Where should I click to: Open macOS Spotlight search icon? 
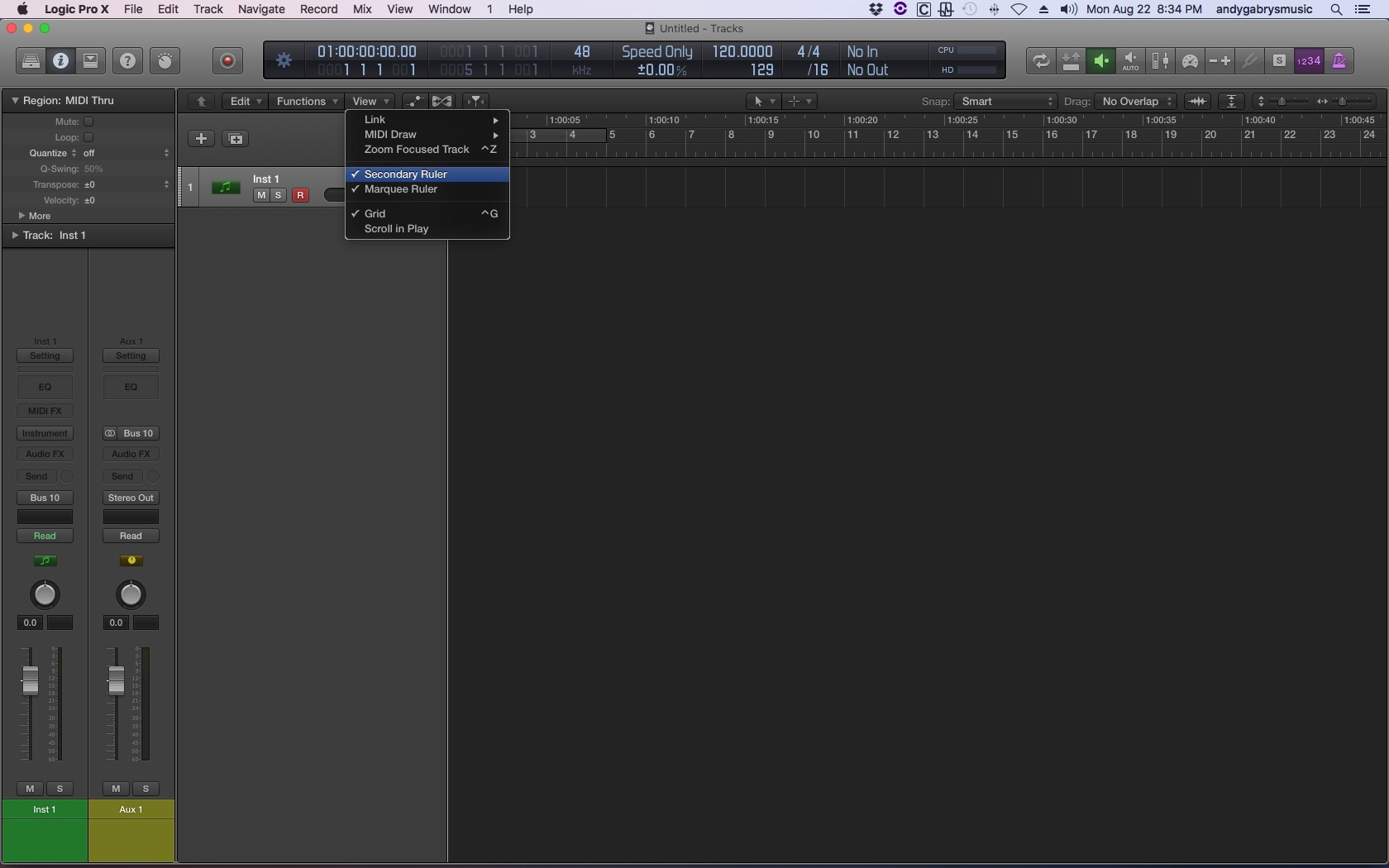point(1336,9)
